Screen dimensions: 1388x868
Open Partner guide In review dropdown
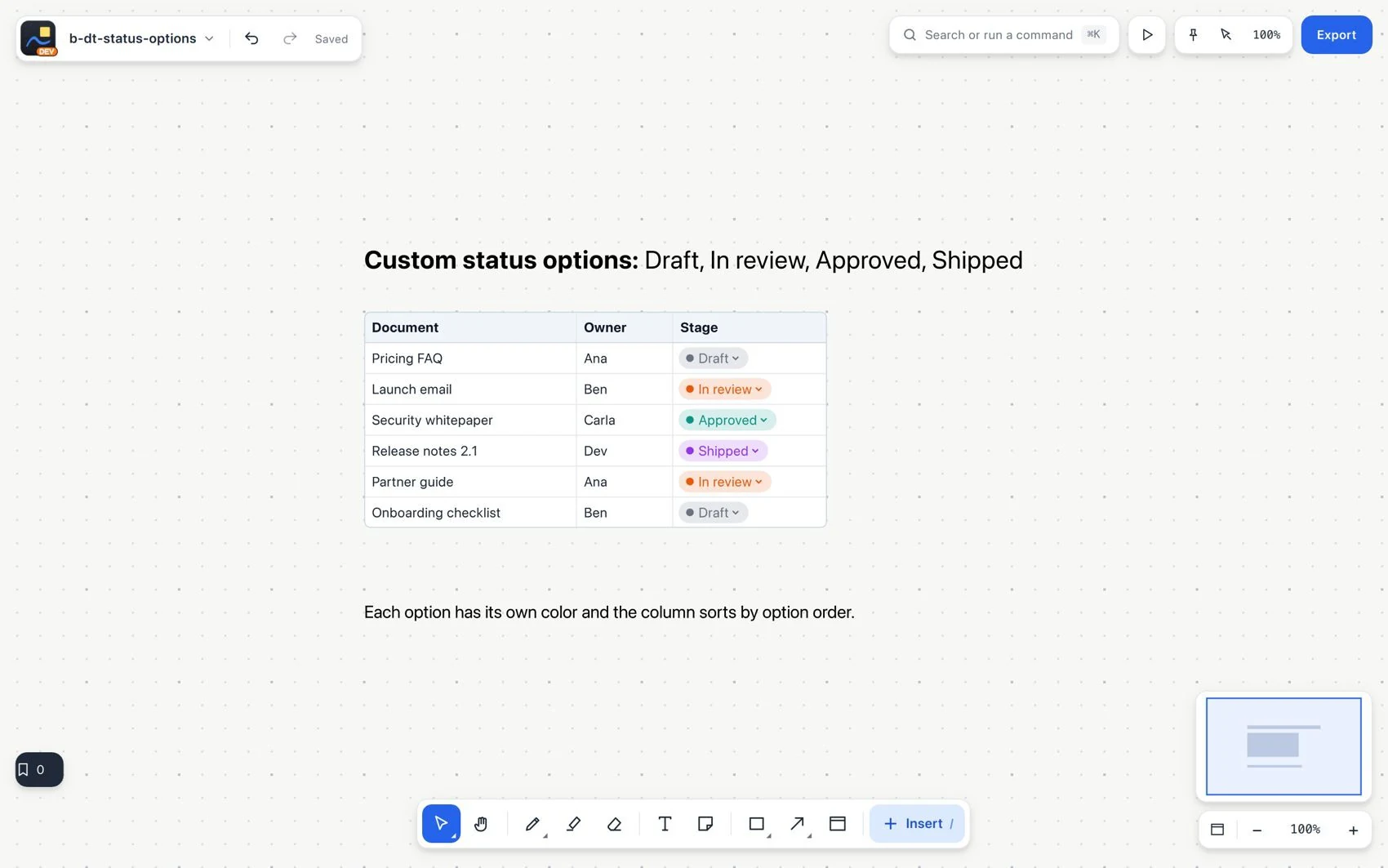(x=724, y=482)
